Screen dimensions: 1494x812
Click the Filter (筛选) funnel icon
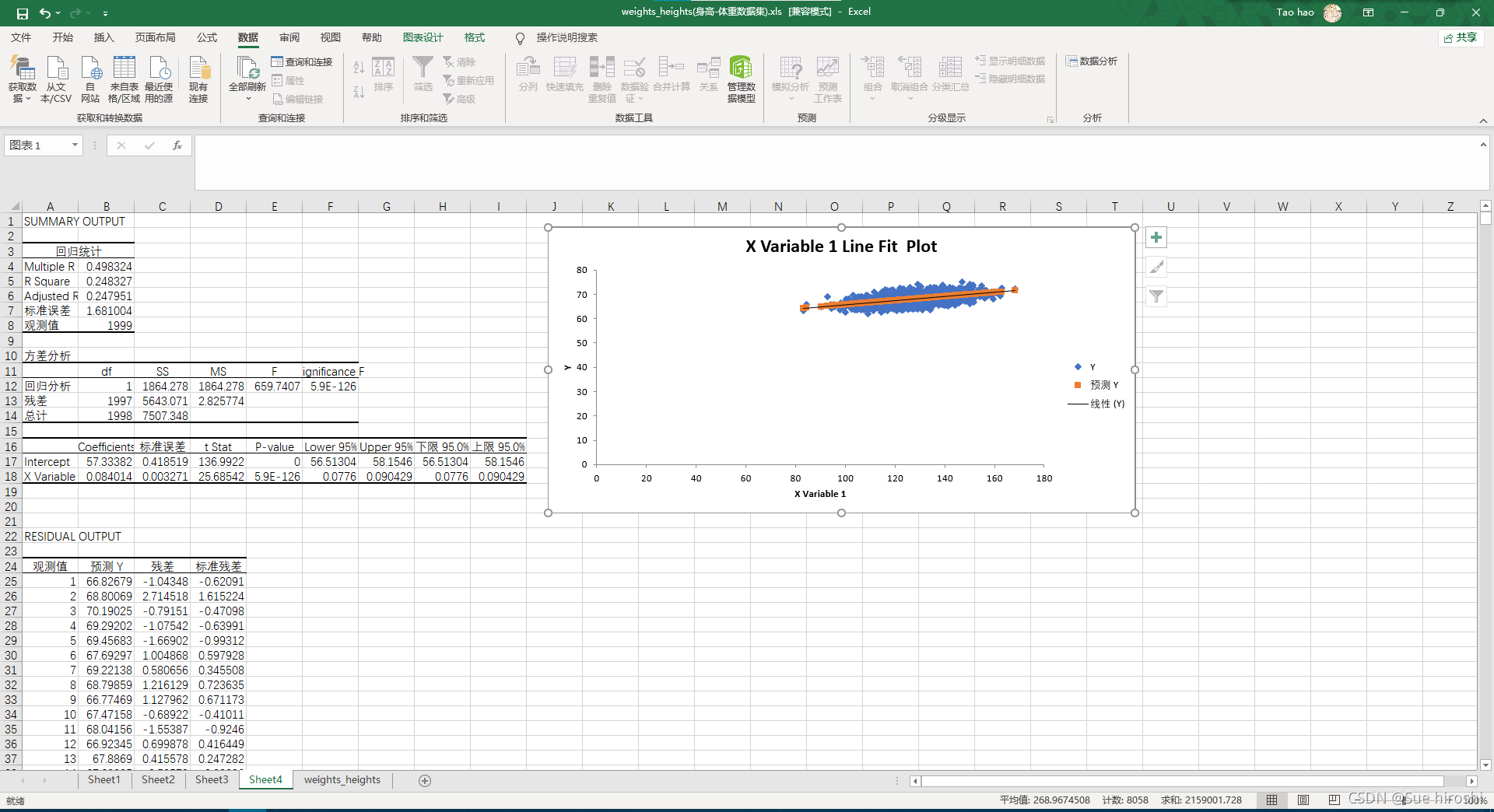[423, 75]
